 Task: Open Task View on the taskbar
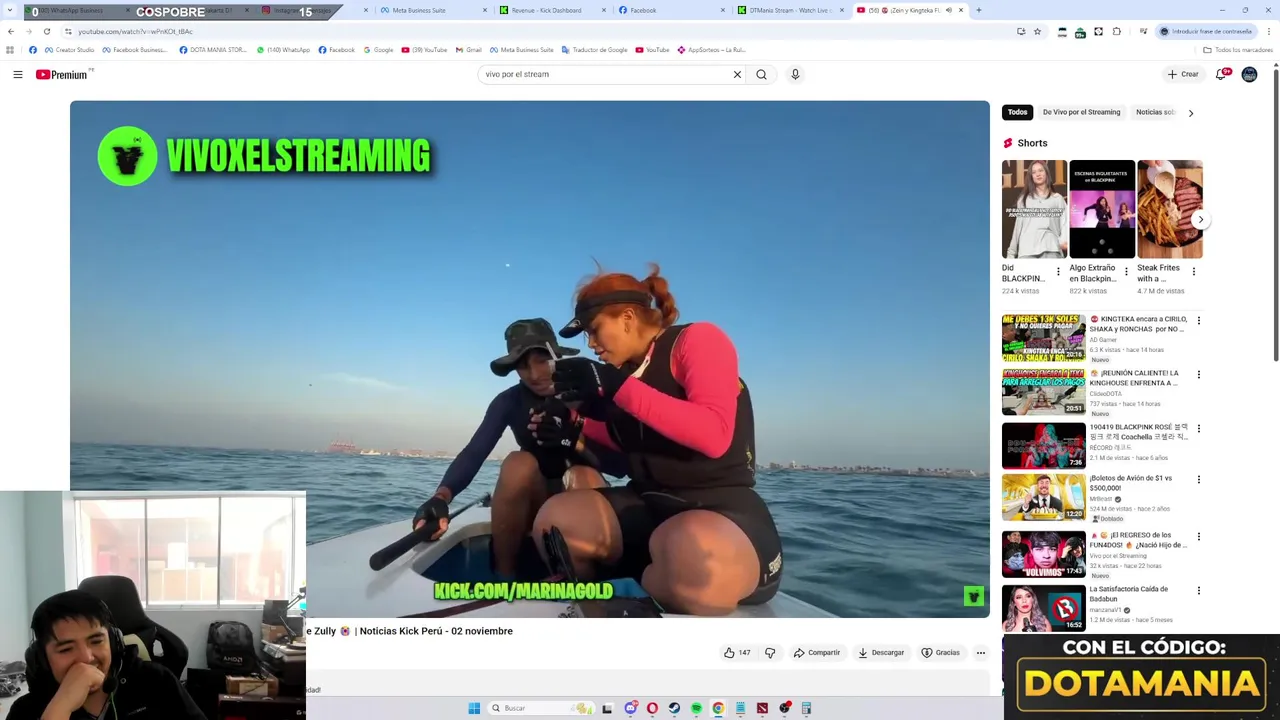pyautogui.click(x=607, y=708)
